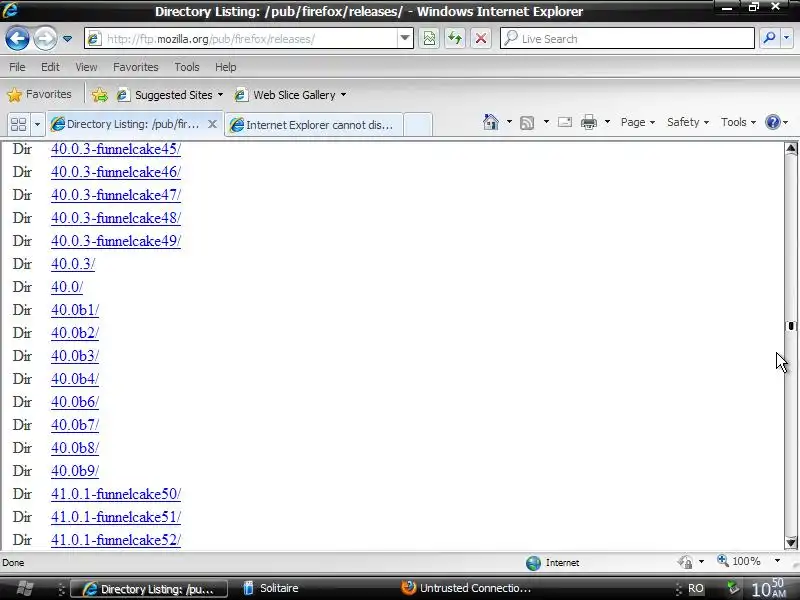The image size is (800, 600).
Task: Open the 40.0.3-funnelcake49/ directory link
Action: (116, 241)
